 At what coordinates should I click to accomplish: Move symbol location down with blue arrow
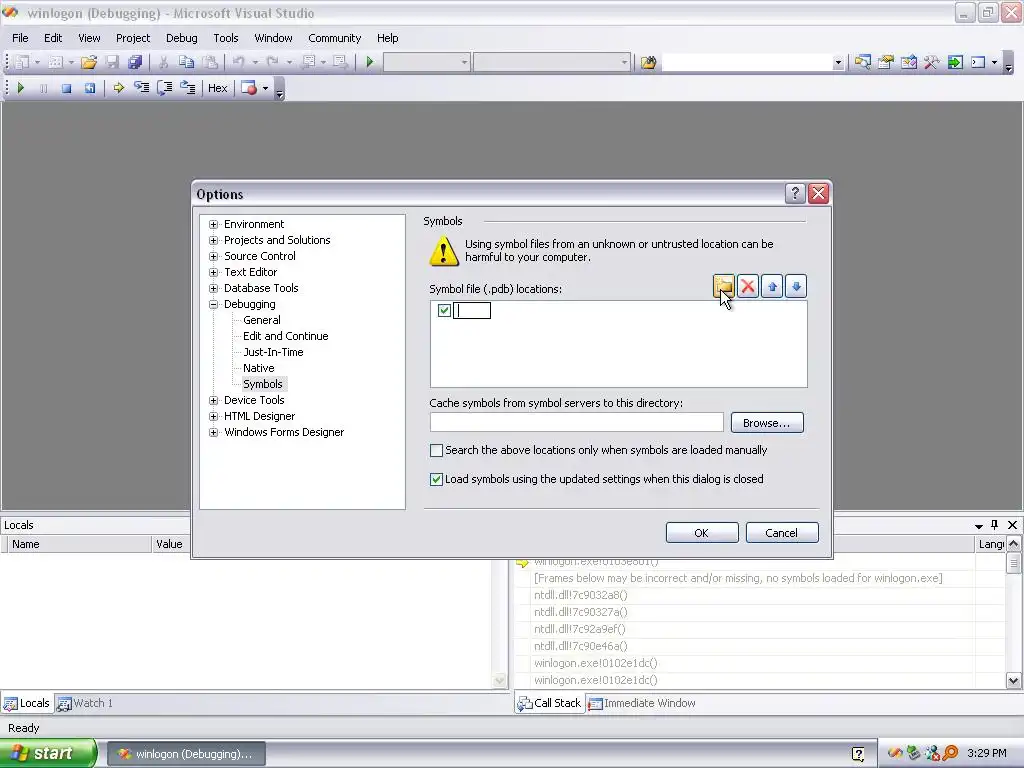pos(796,286)
